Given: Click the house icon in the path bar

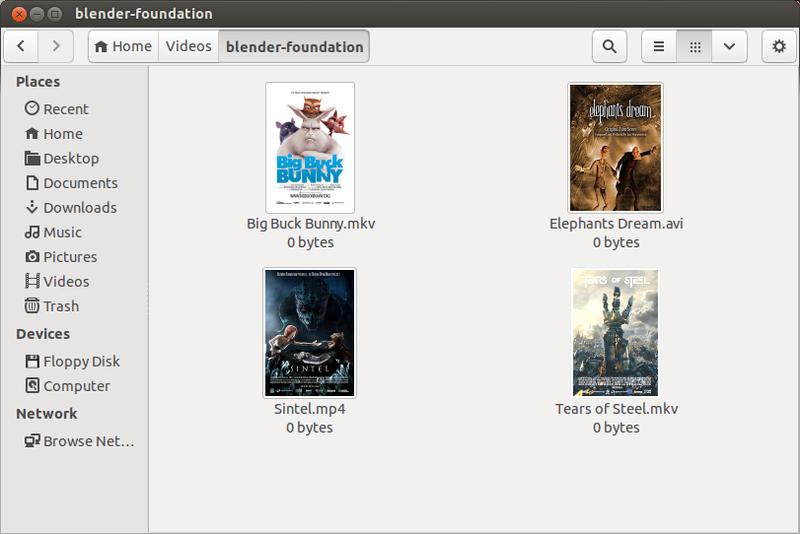Looking at the screenshot, I should coord(101,47).
